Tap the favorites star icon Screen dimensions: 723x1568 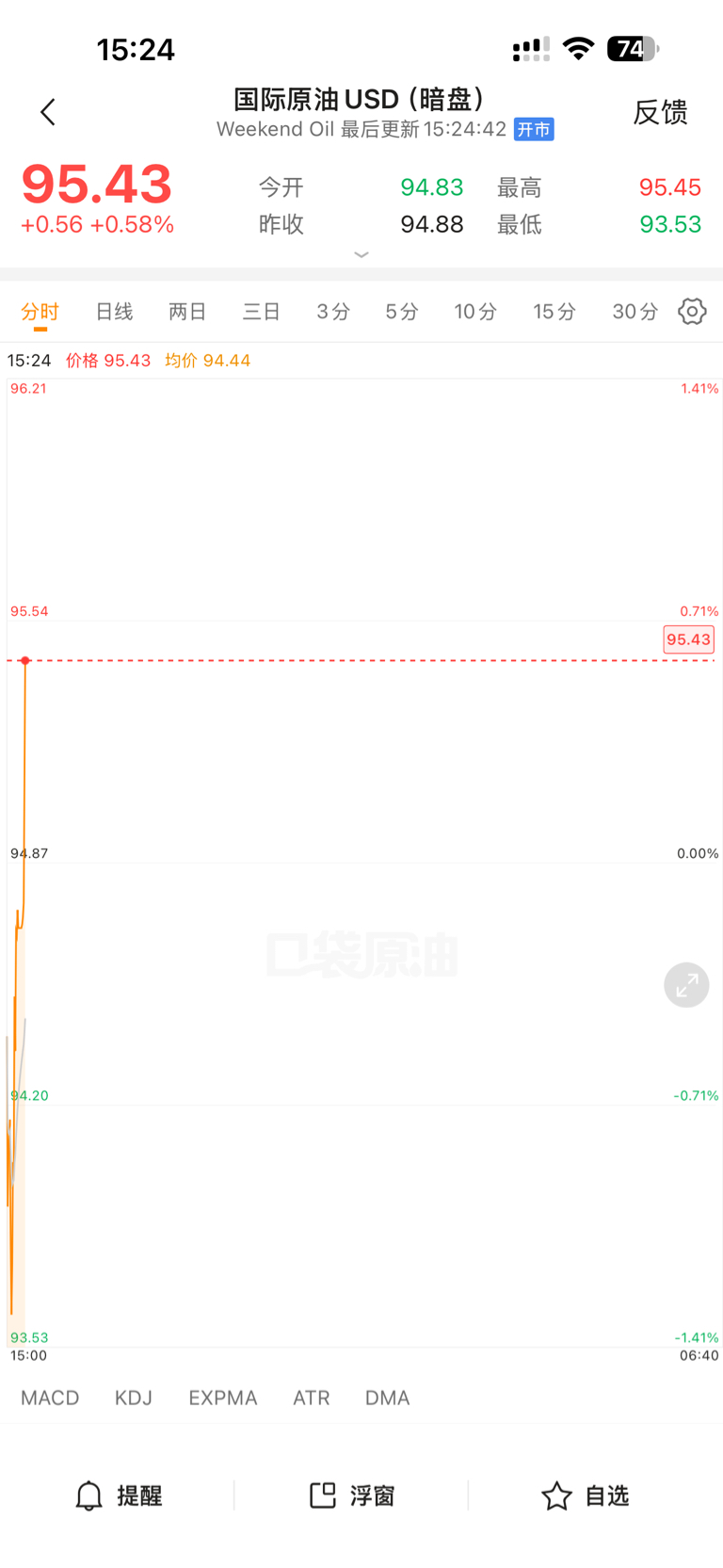coord(556,1495)
